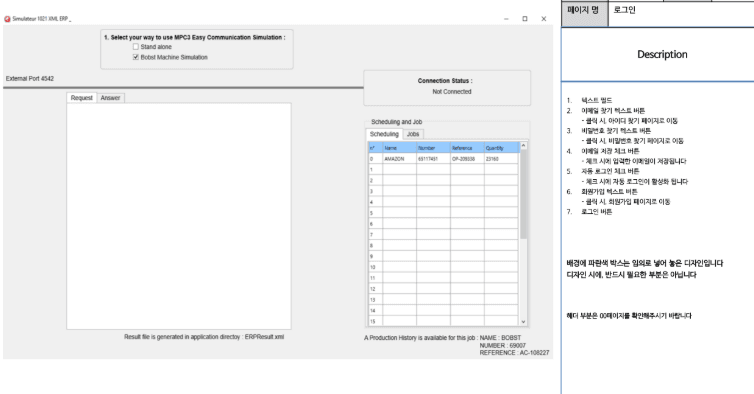Maximize the Simulateur window
The width and height of the screenshot is (754, 394).
tap(525, 19)
